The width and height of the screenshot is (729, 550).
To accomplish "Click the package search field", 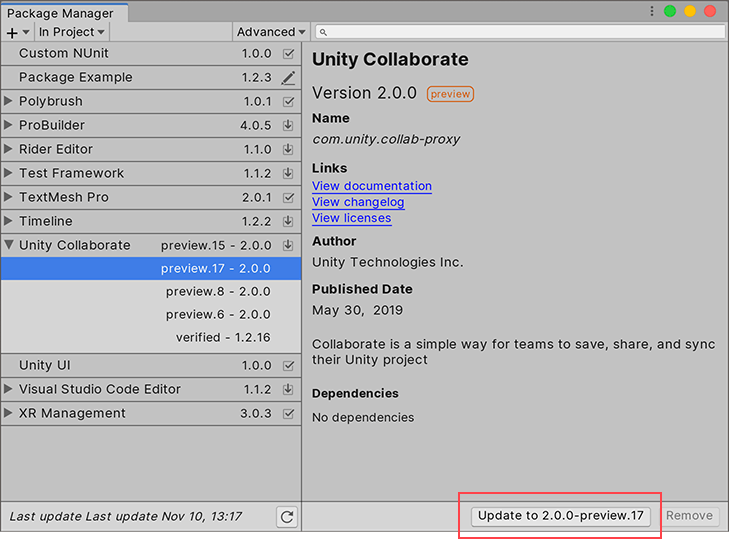I will [x=520, y=32].
